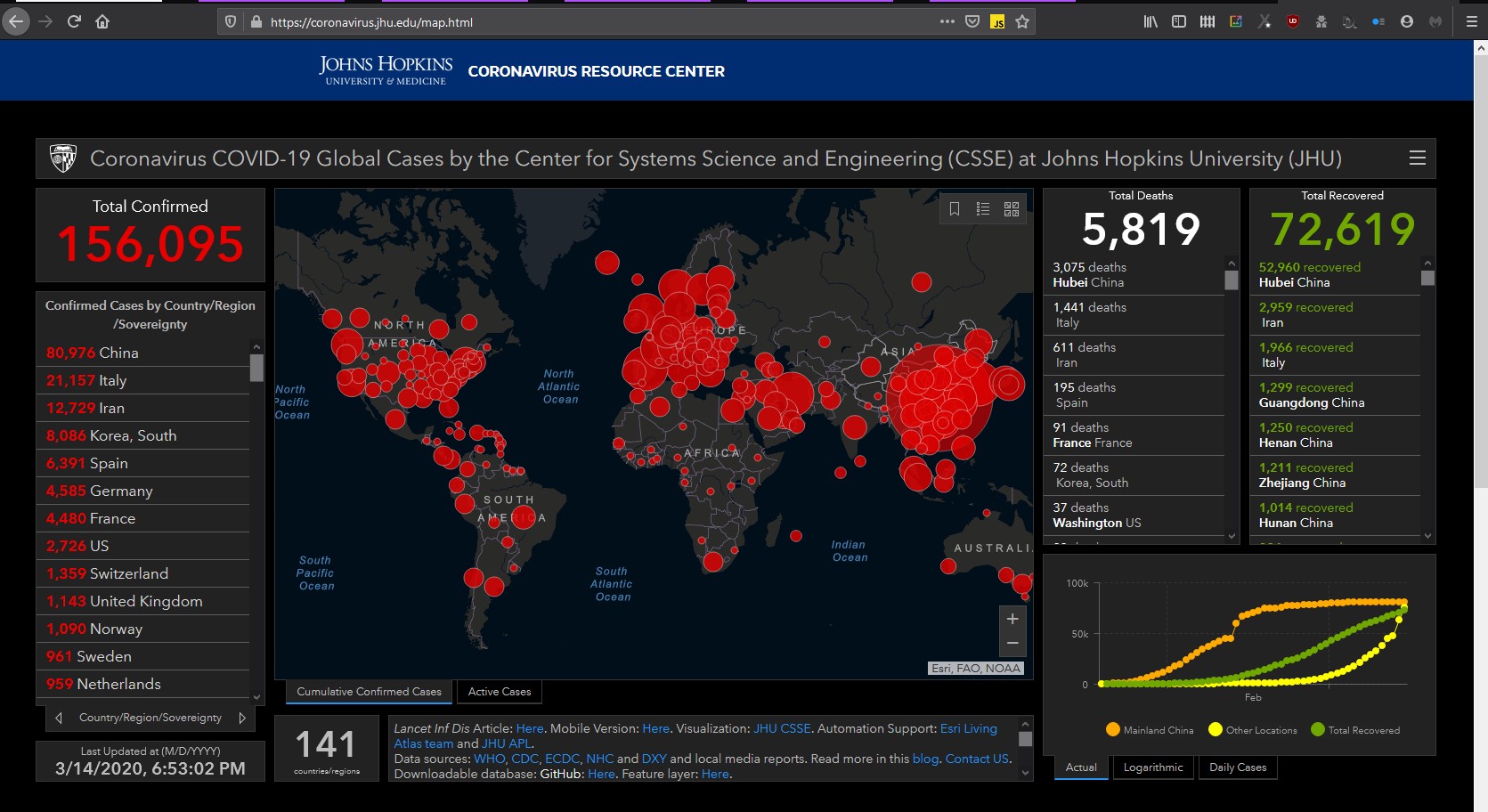Open the basemap gallery grid icon
Viewport: 1488px width, 812px height.
point(1011,209)
